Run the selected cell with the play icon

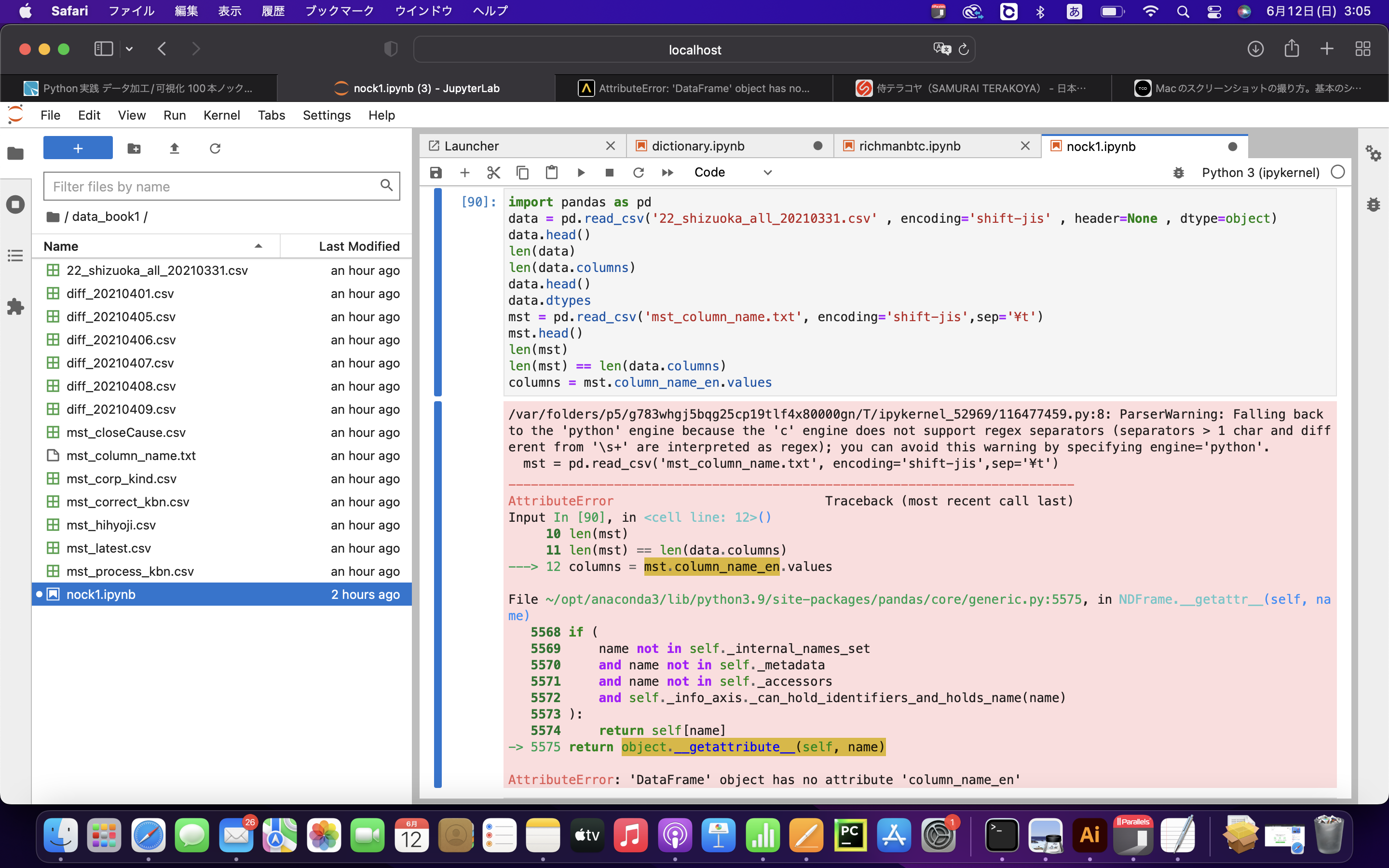tap(581, 172)
